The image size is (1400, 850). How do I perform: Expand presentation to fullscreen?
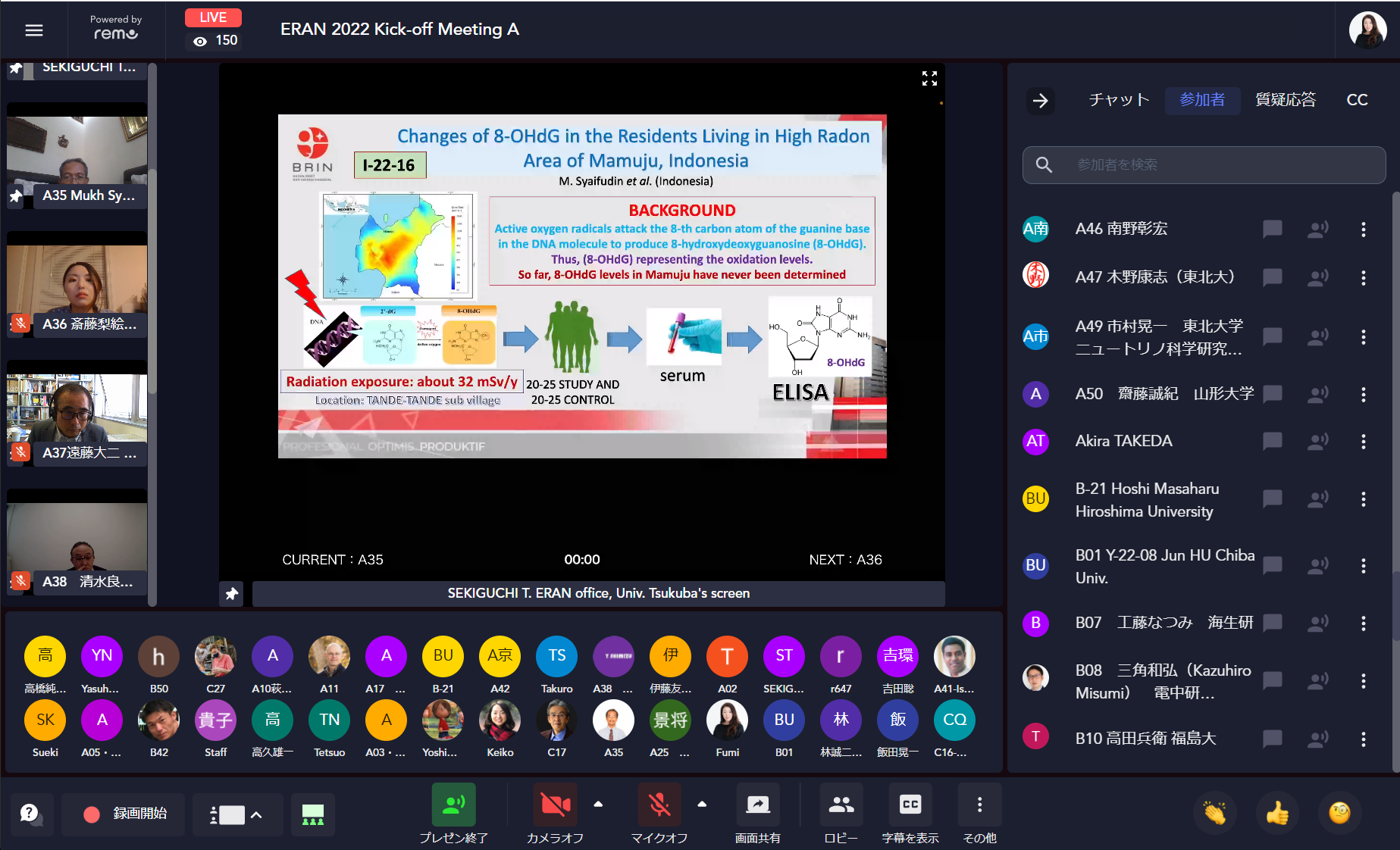click(x=929, y=78)
